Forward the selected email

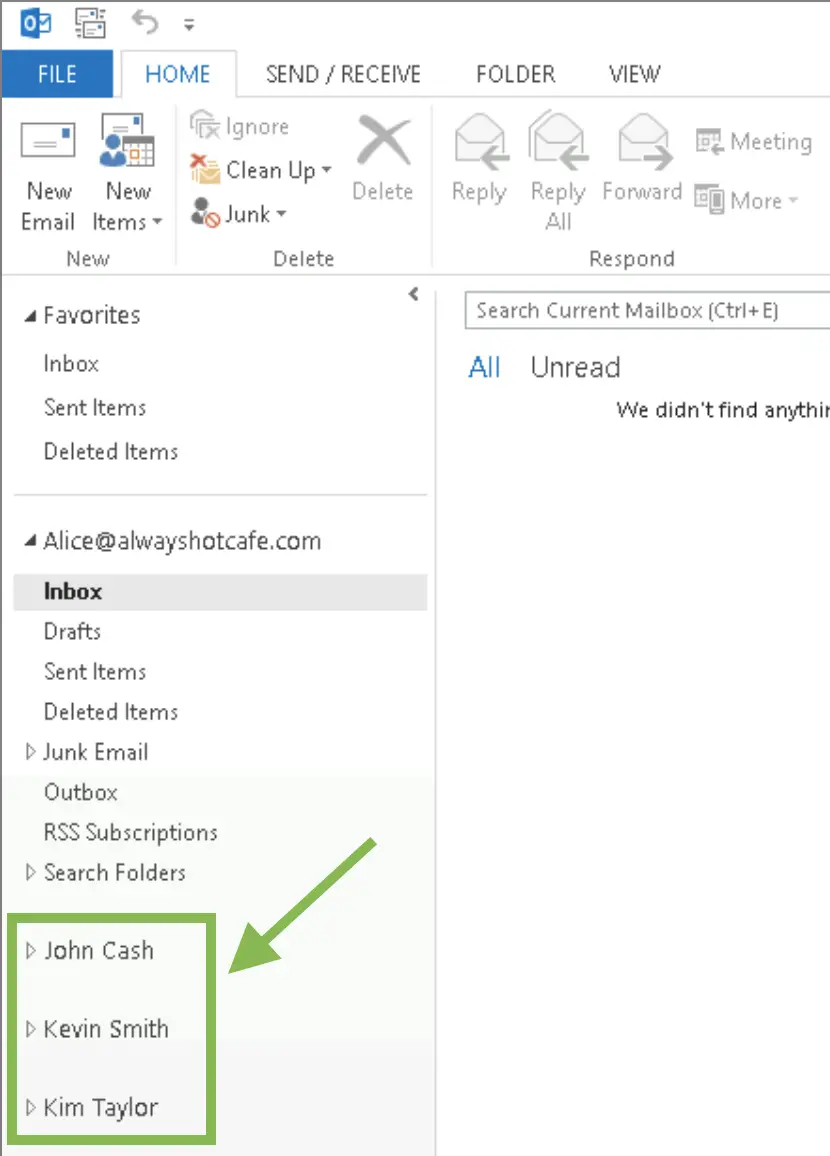[x=641, y=160]
